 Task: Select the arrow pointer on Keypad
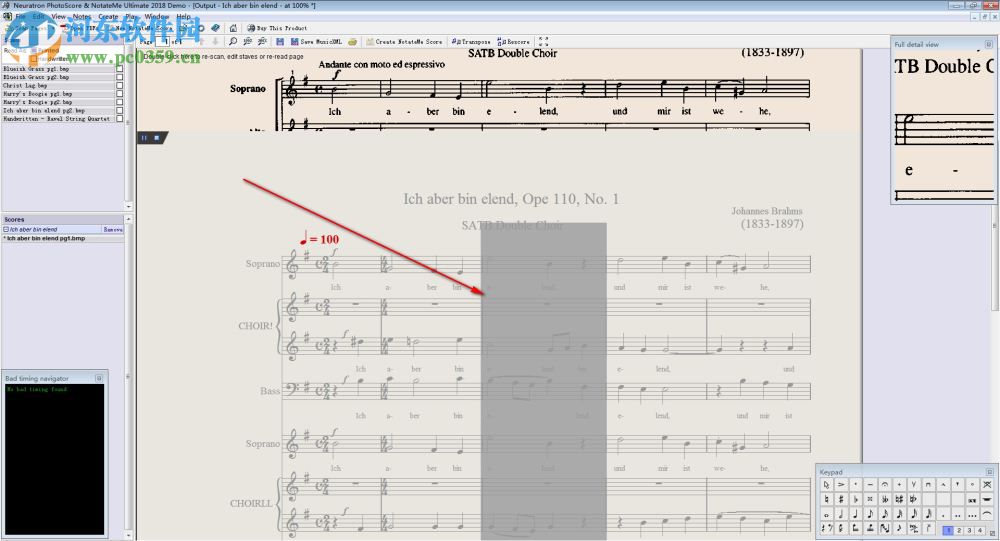click(x=827, y=484)
